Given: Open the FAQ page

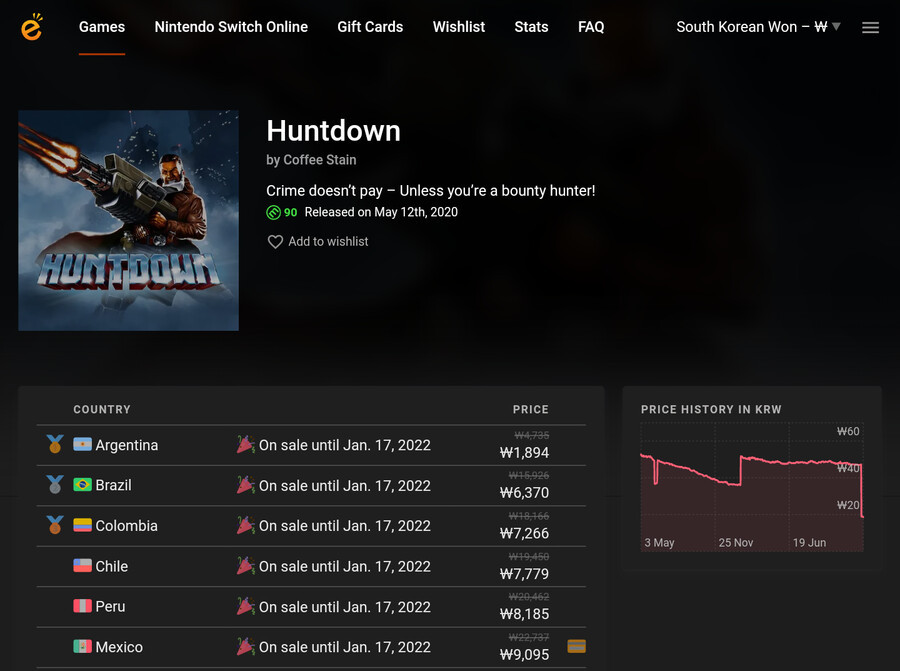Looking at the screenshot, I should (591, 27).
